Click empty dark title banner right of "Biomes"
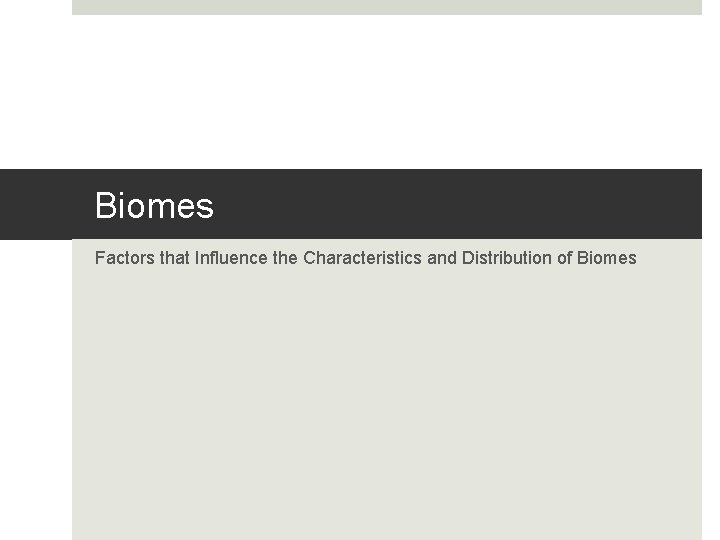720x540 pixels. pos(459,204)
